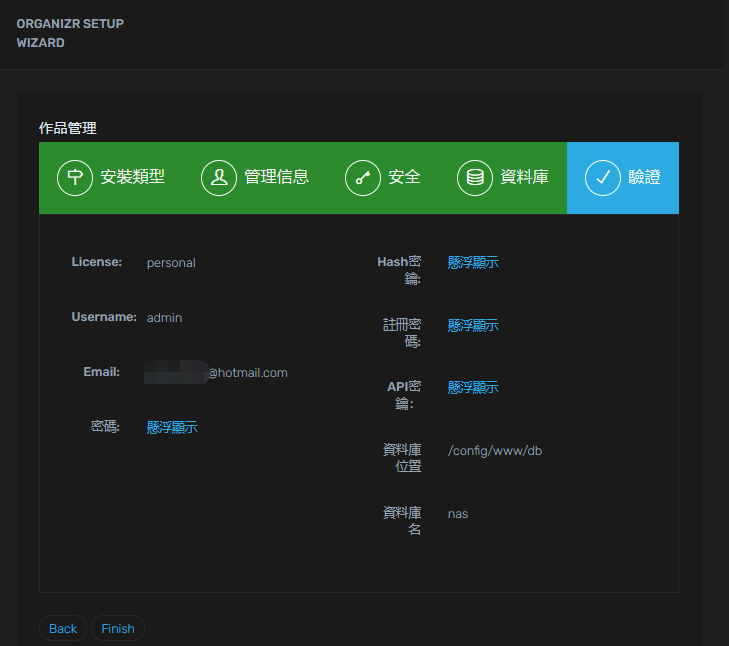
Task: Open the 安裝類型 wizard step
Action: 111,178
